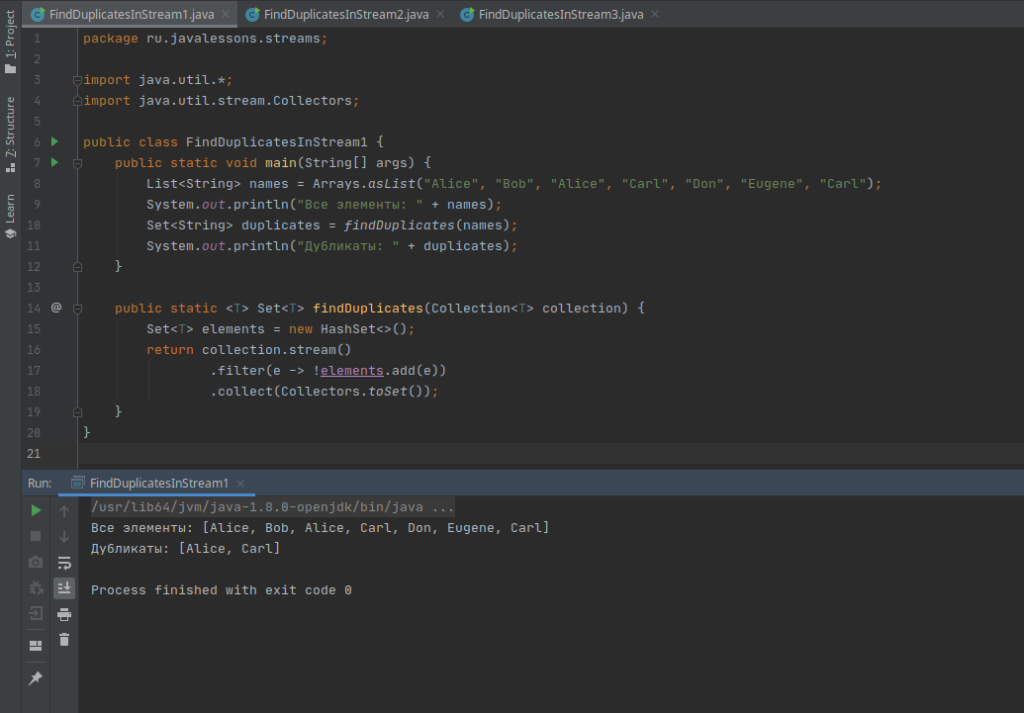Screen dimensions: 1024x713
Task: Collapse the import statements fold marker
Action: [x=77, y=80]
